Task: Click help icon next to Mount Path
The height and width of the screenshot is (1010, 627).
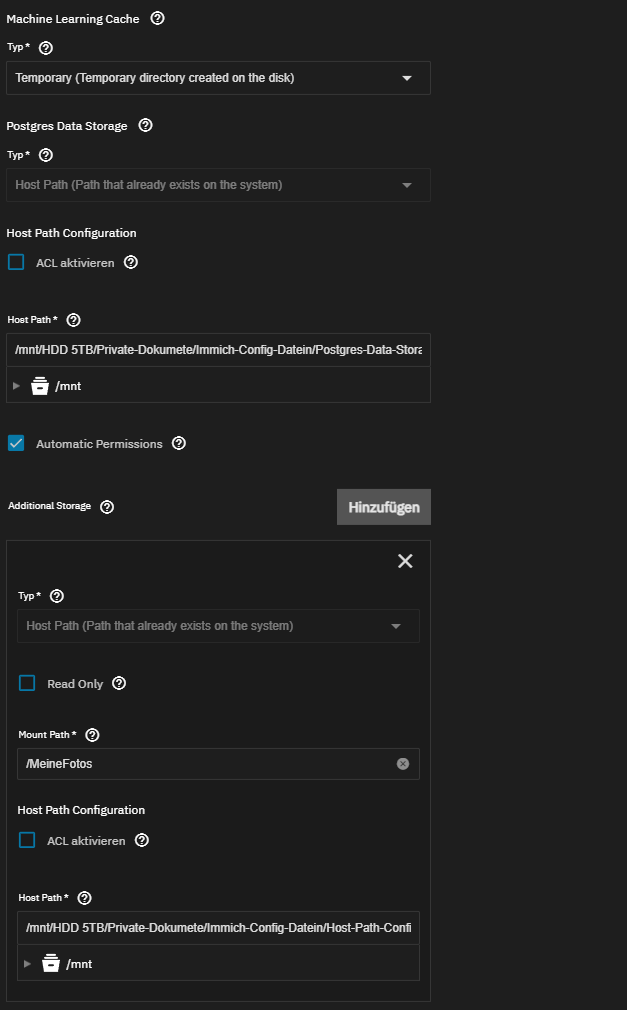Action: click(92, 735)
